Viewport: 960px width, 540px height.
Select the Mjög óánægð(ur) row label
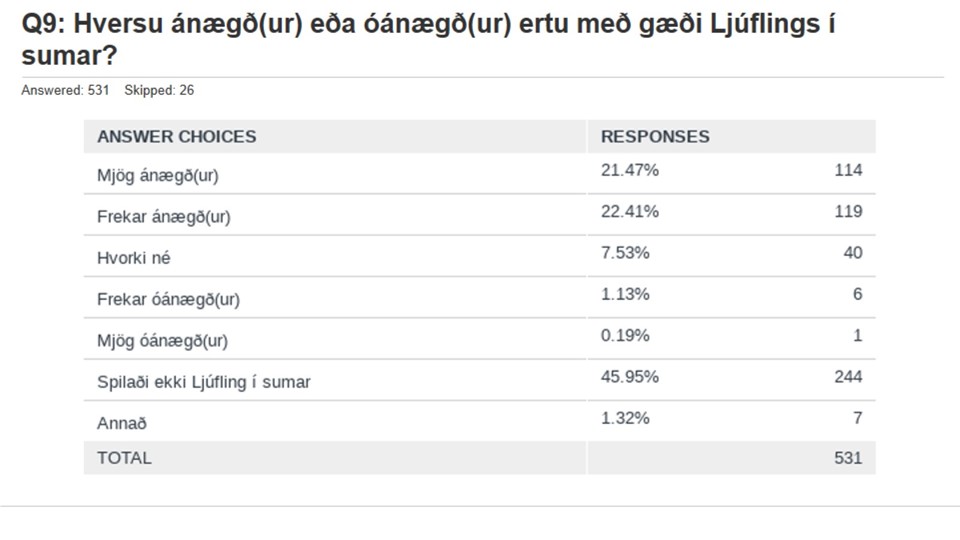coord(162,340)
